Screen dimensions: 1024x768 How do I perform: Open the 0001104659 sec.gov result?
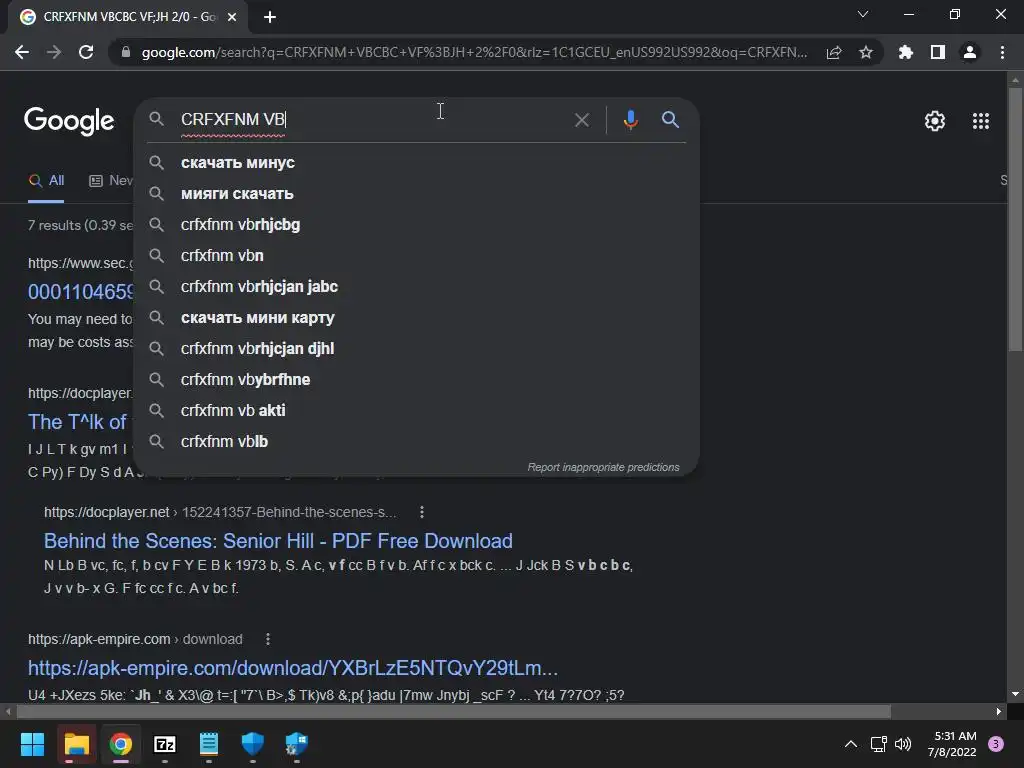[x=80, y=292]
